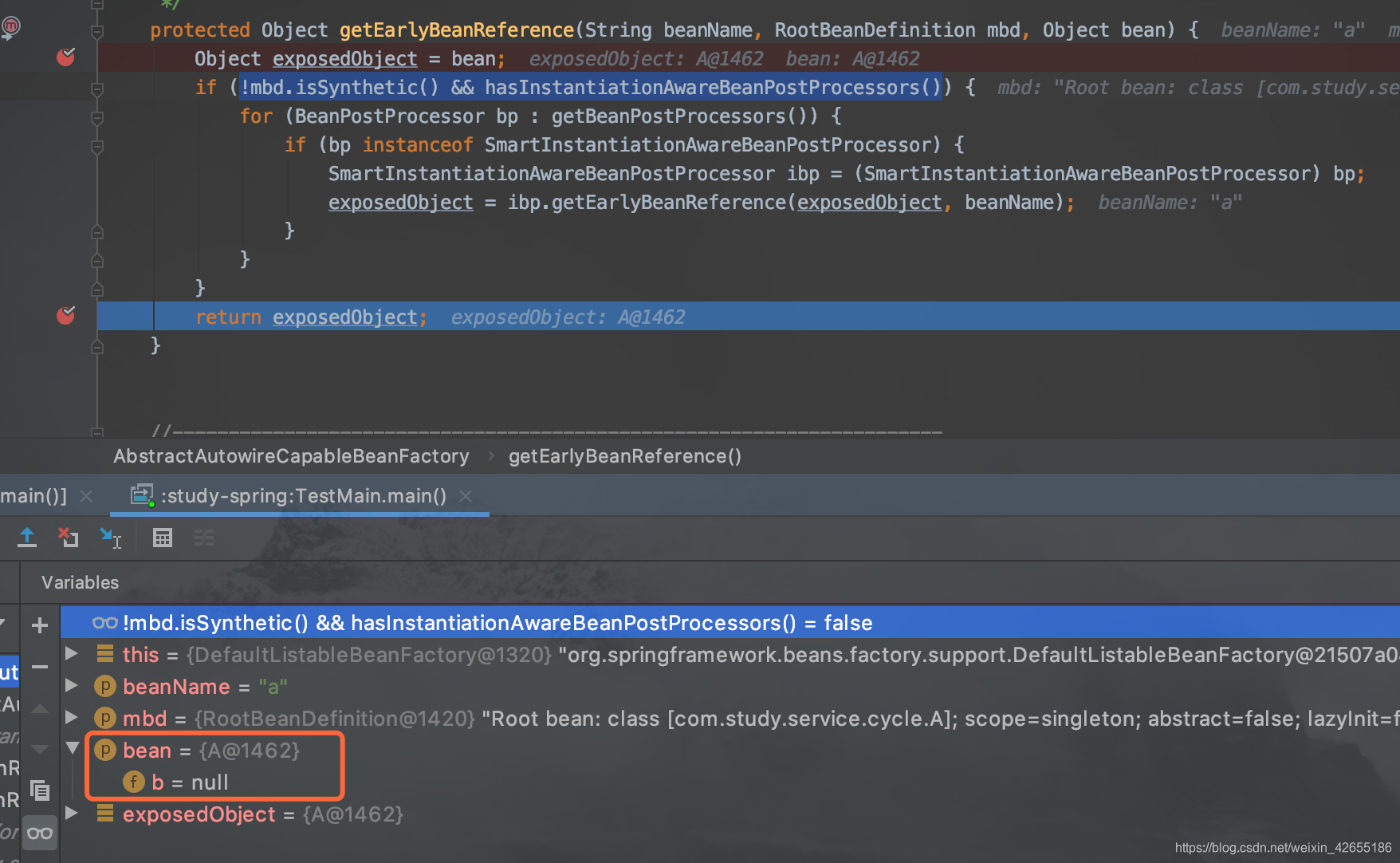1400x863 pixels.
Task: Open the Evaluate Expression calculator icon
Action: tap(163, 538)
